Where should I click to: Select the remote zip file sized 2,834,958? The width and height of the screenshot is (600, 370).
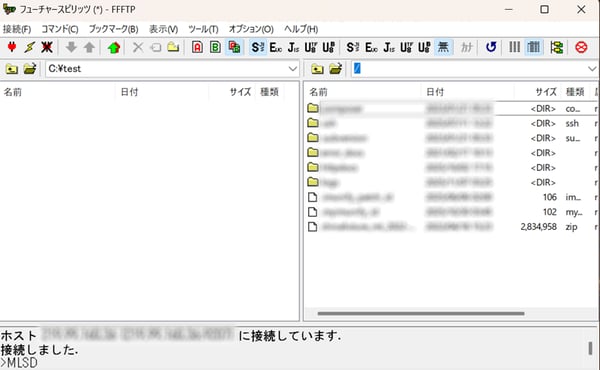pyautogui.click(x=451, y=227)
